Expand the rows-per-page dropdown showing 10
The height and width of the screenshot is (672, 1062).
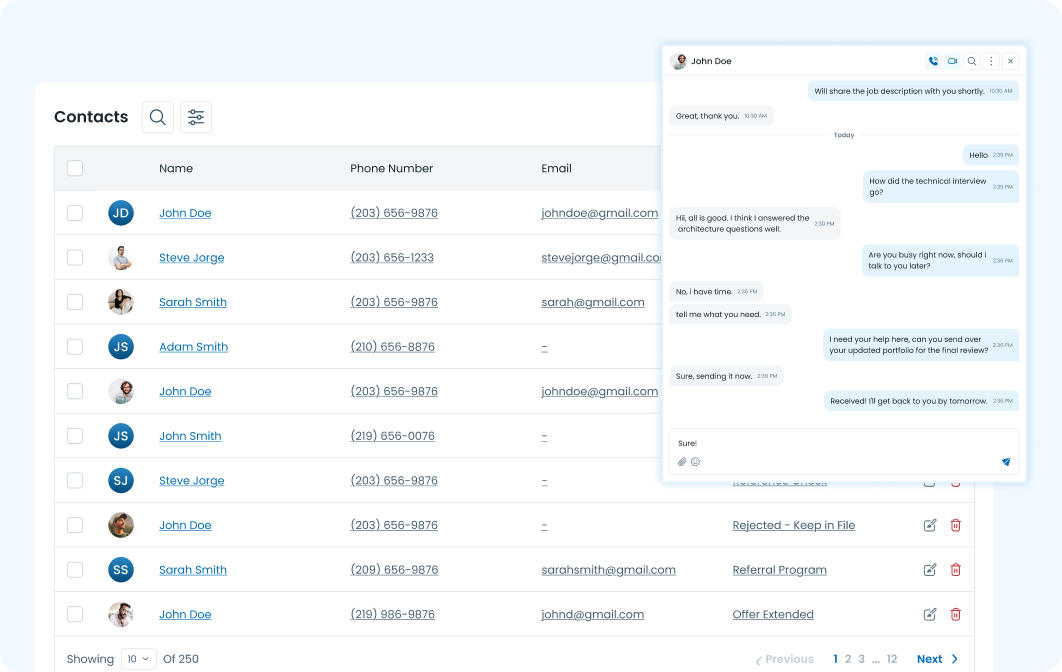[139, 659]
